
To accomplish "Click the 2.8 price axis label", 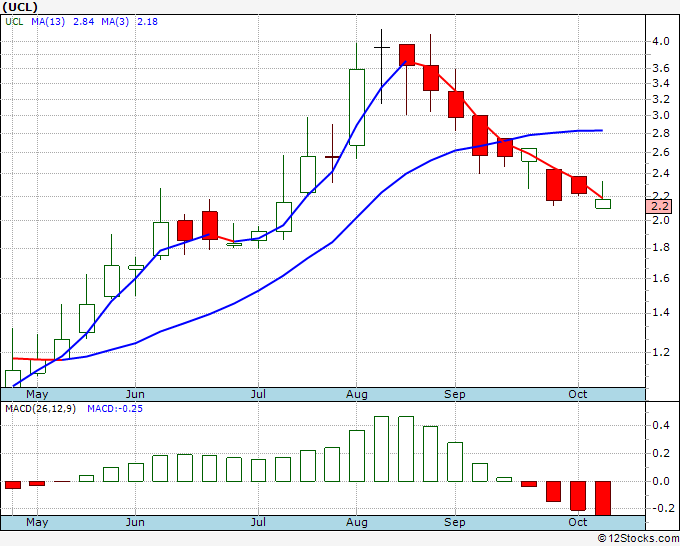I will click(x=661, y=134).
